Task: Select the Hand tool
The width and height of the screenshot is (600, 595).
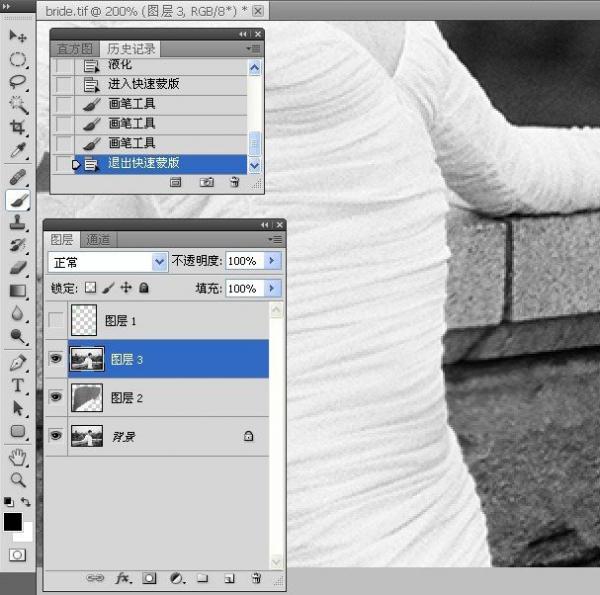Action: click(x=18, y=457)
